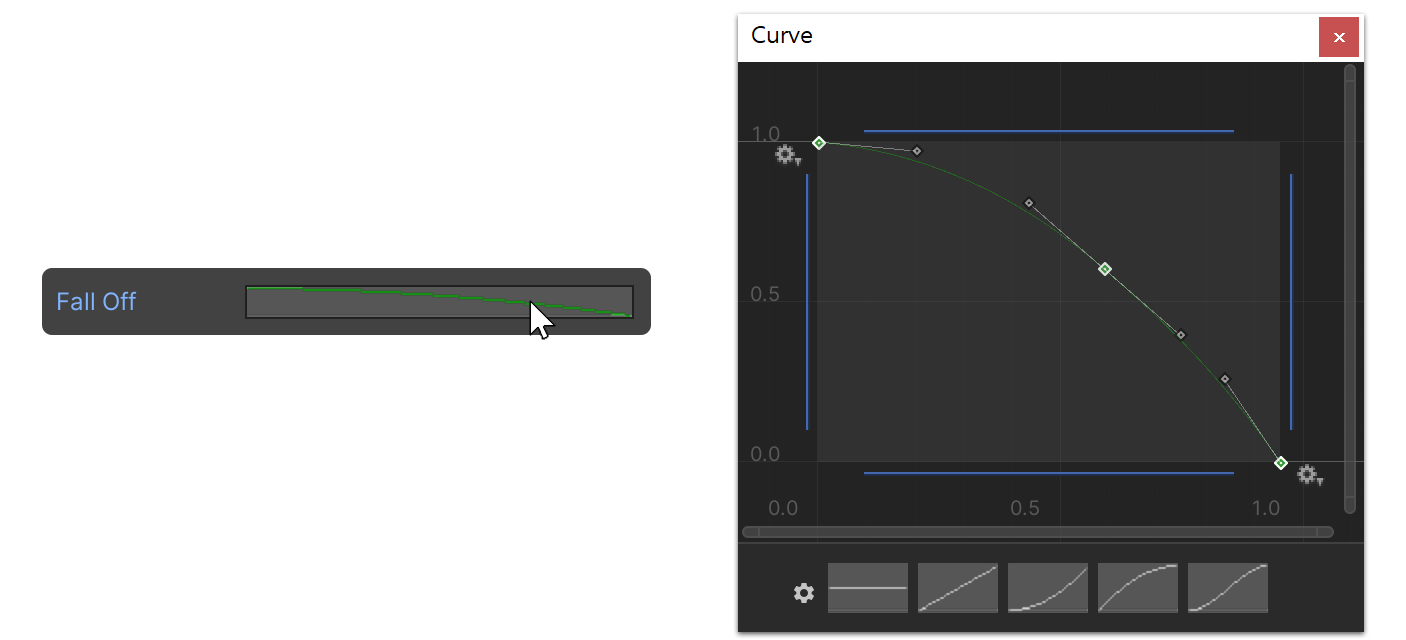This screenshot has width=1406, height=640.
Task: Apply the ease-in curve preset
Action: click(1048, 588)
